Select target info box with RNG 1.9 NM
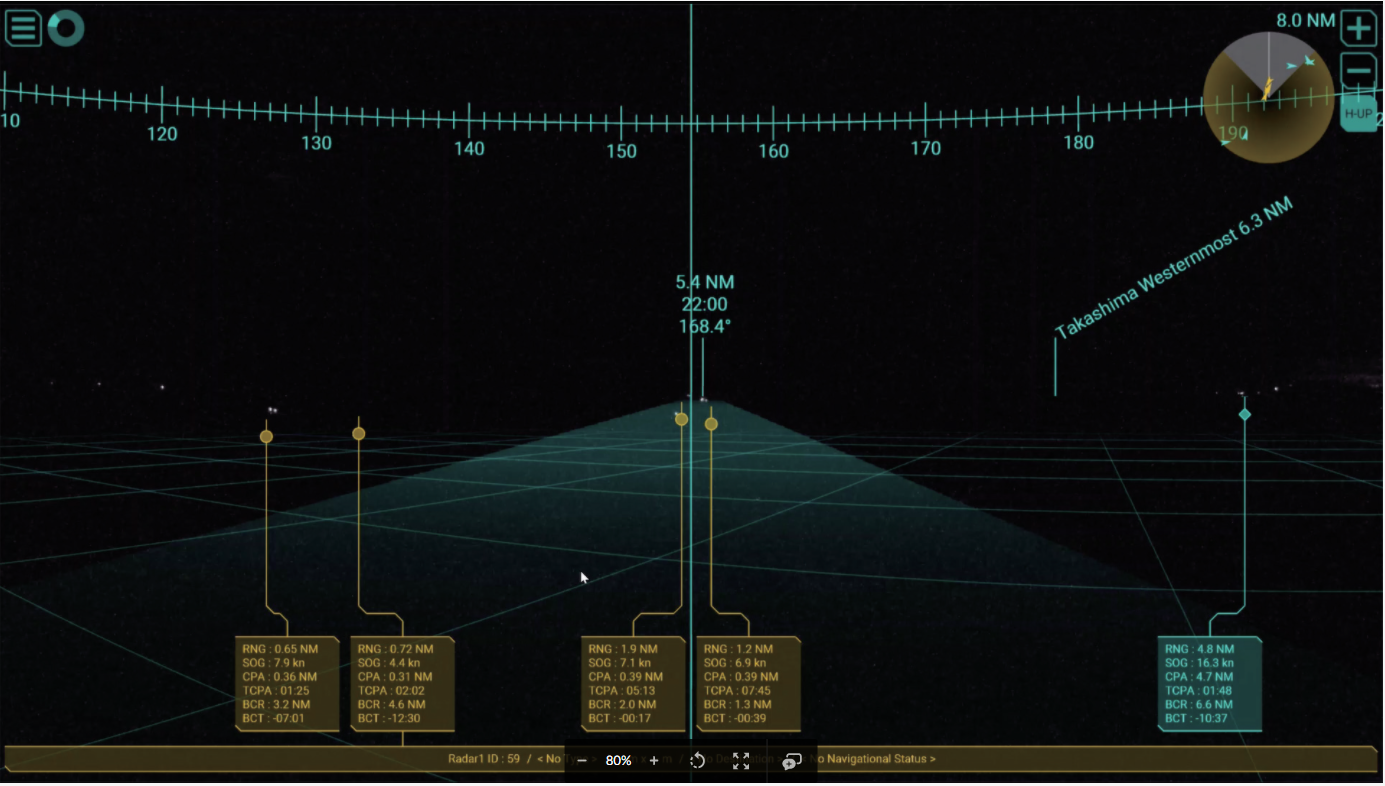Viewport: 1385px width, 786px height. (633, 684)
